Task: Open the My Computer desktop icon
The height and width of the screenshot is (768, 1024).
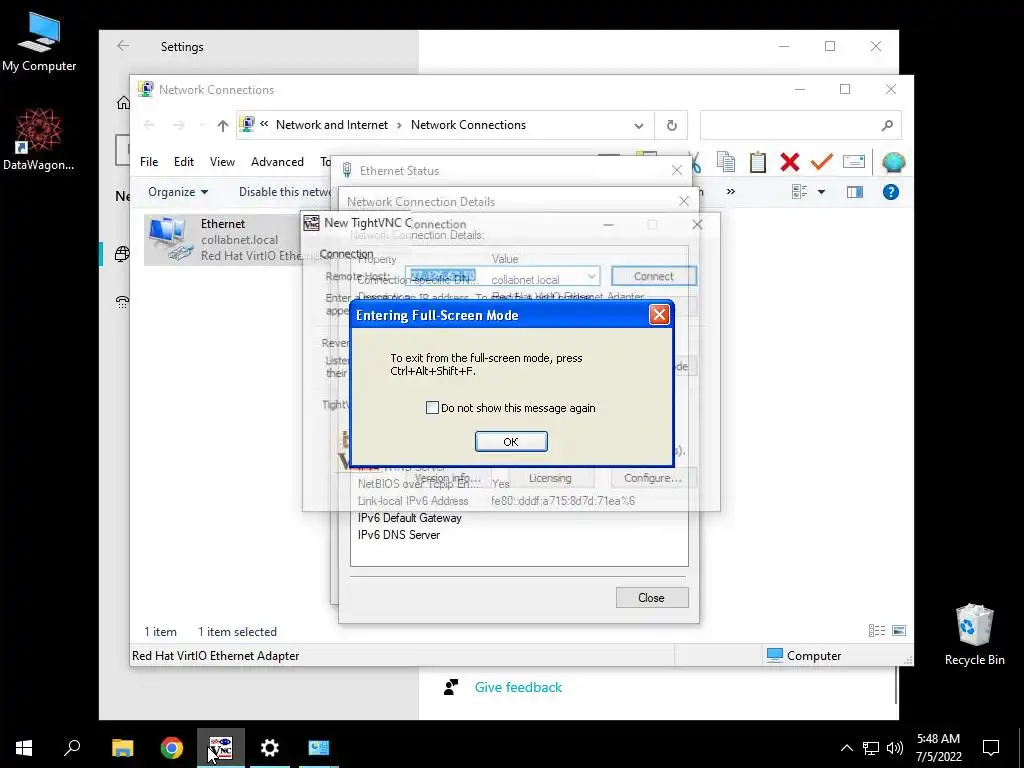Action: (x=39, y=42)
